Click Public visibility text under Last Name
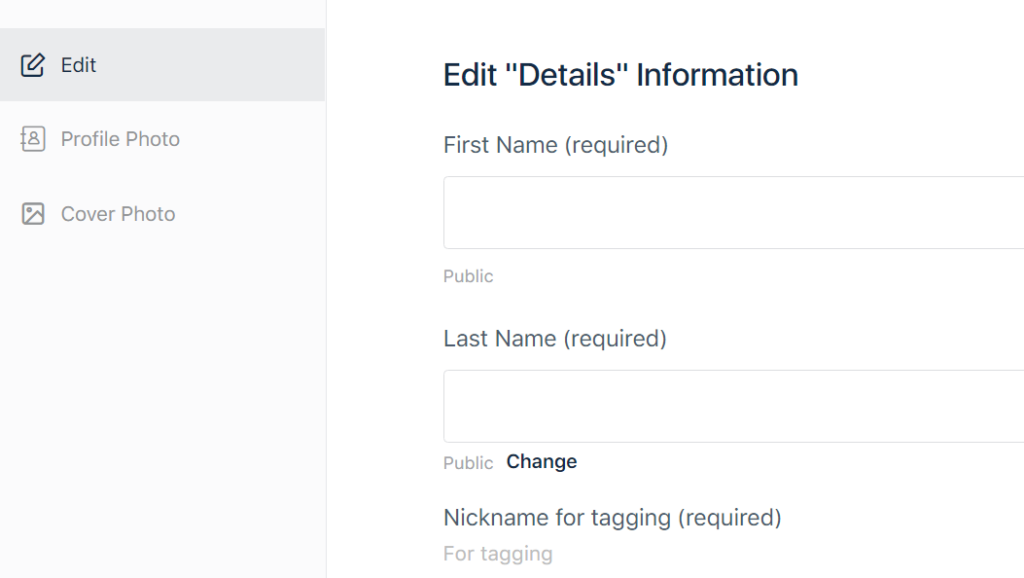The height and width of the screenshot is (578, 1024). point(468,463)
